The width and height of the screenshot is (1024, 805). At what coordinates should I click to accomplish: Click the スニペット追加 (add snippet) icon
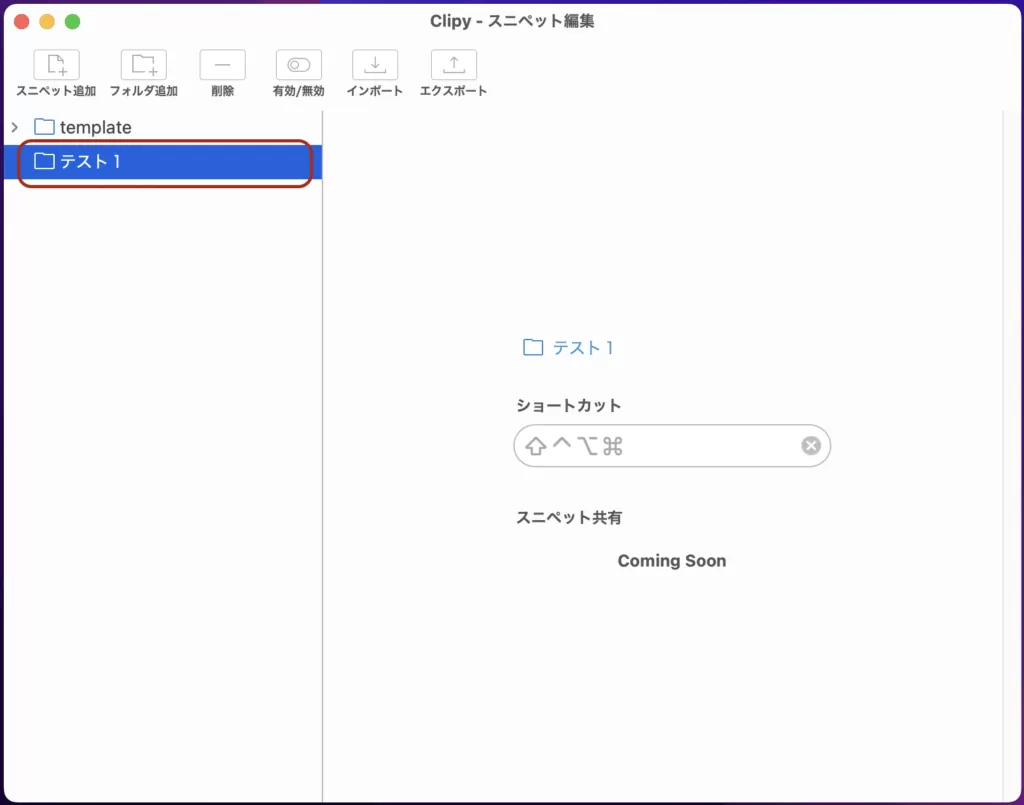click(x=56, y=65)
